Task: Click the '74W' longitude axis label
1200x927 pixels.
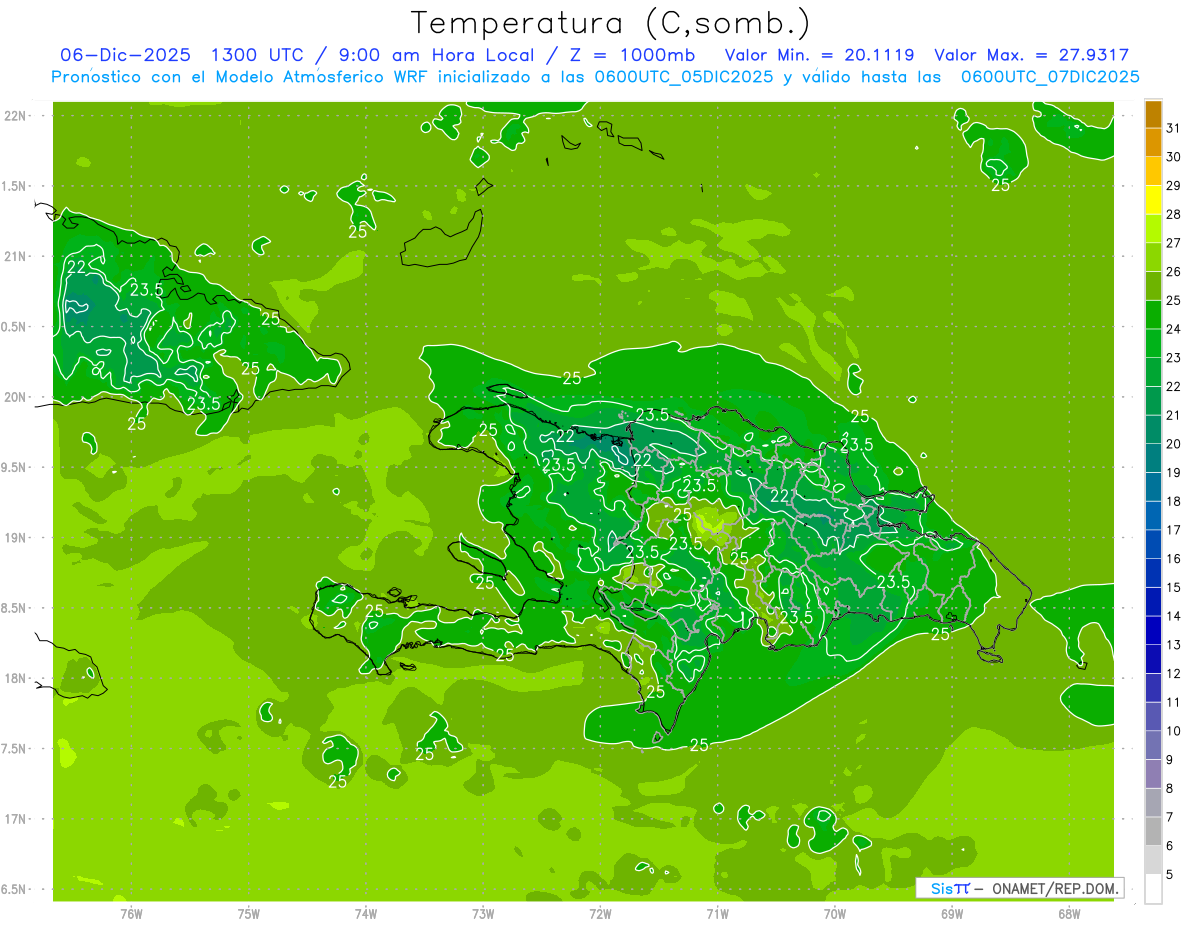Action: pos(366,913)
